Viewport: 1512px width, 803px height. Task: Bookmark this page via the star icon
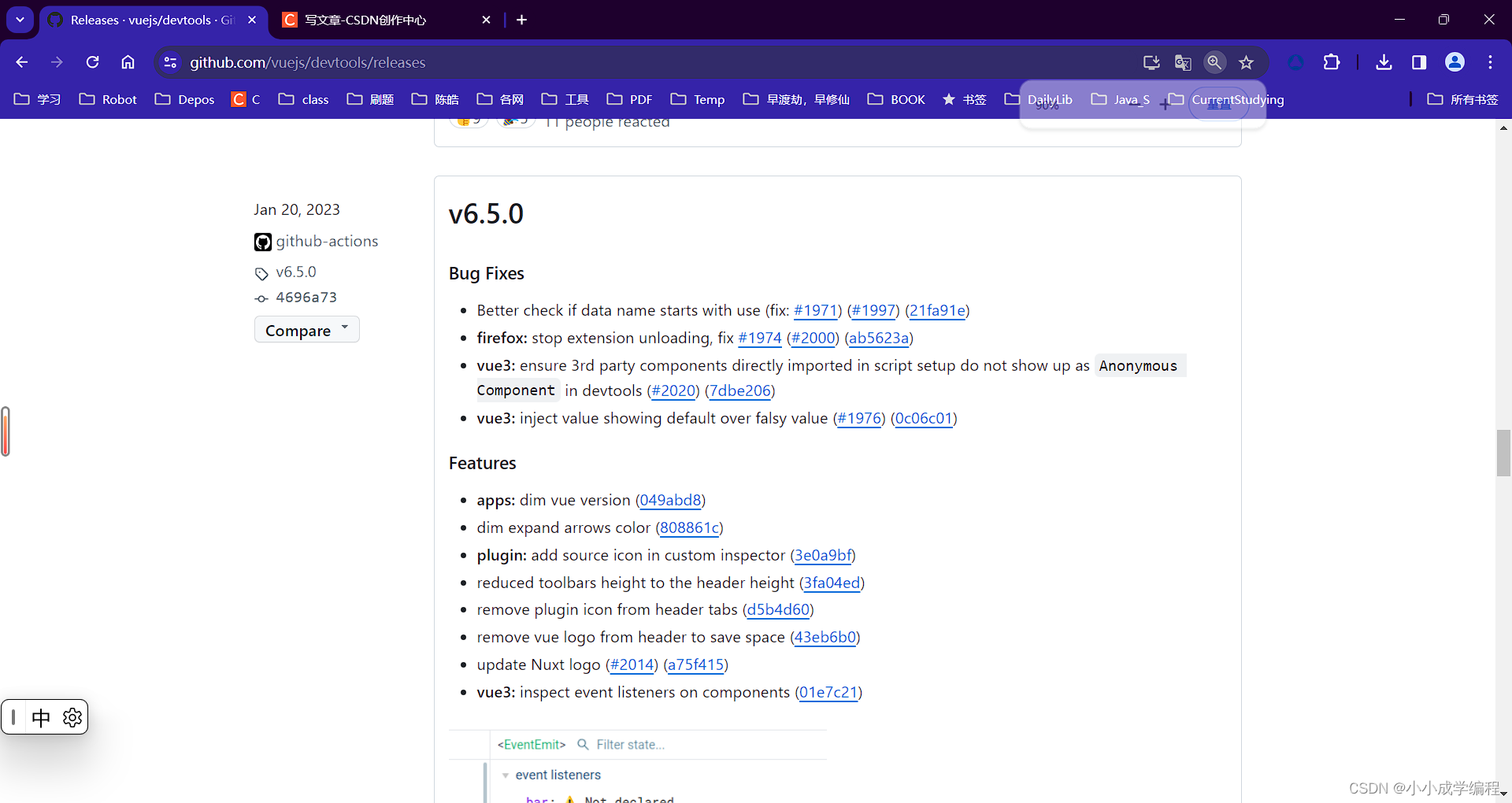click(x=1247, y=62)
